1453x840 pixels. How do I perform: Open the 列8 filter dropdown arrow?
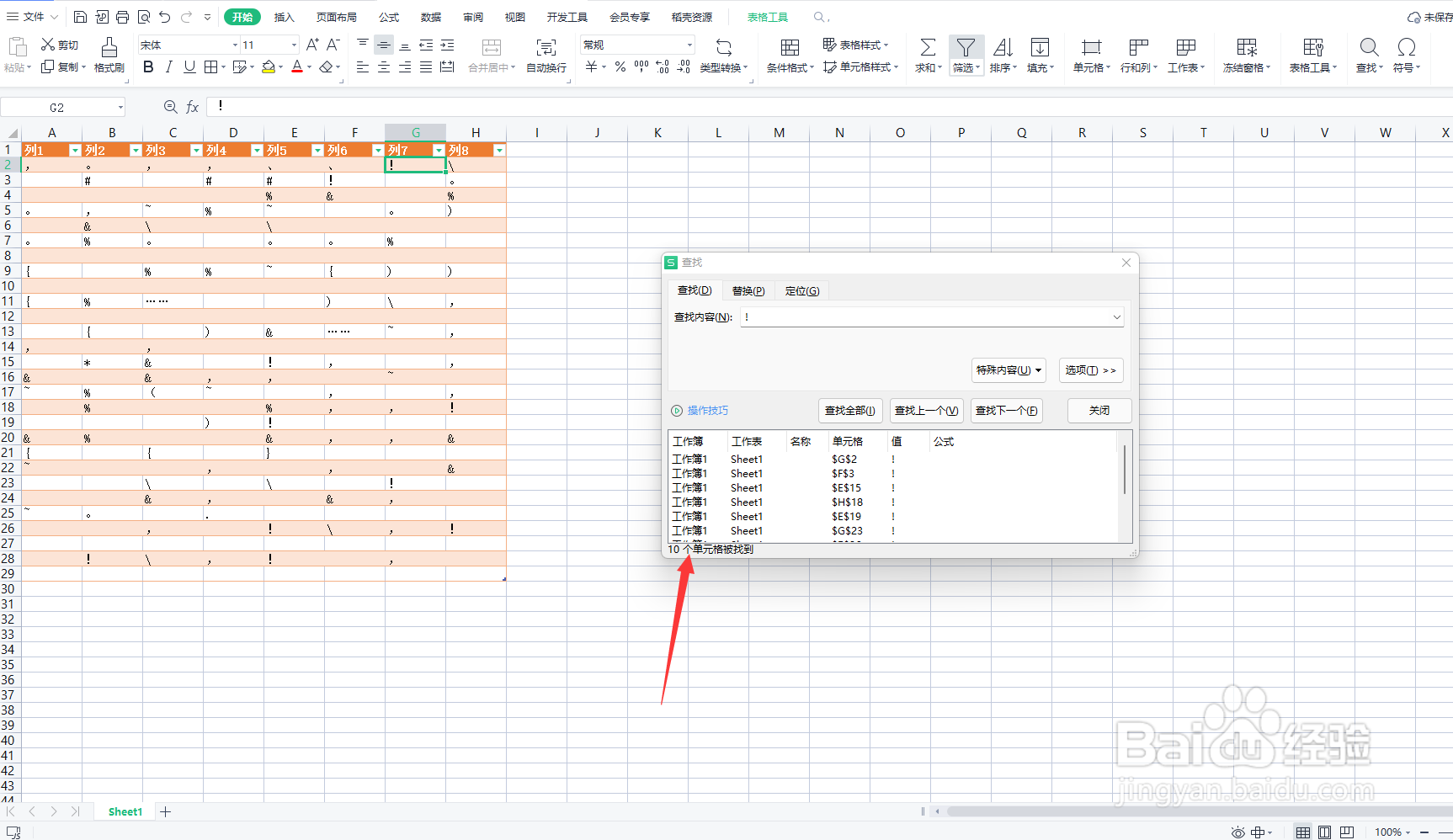coord(499,150)
